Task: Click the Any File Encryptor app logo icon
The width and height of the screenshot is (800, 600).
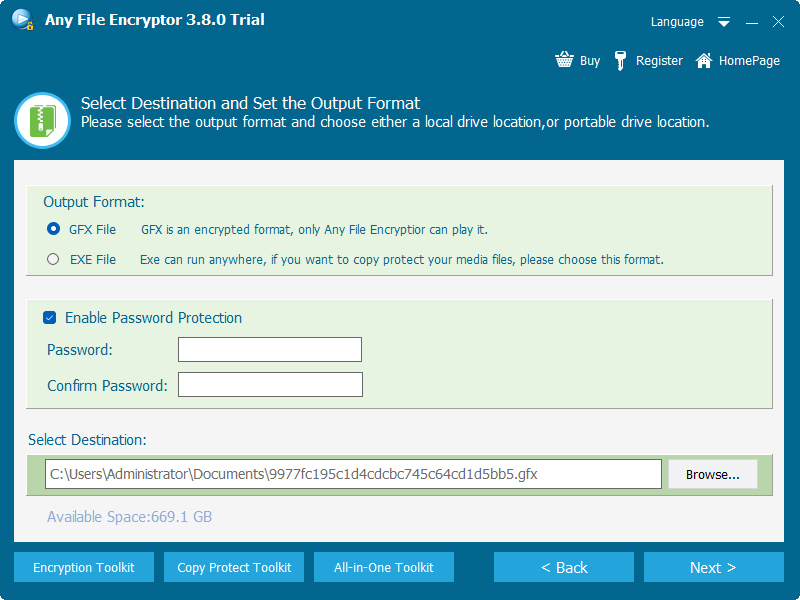Action: [22, 20]
